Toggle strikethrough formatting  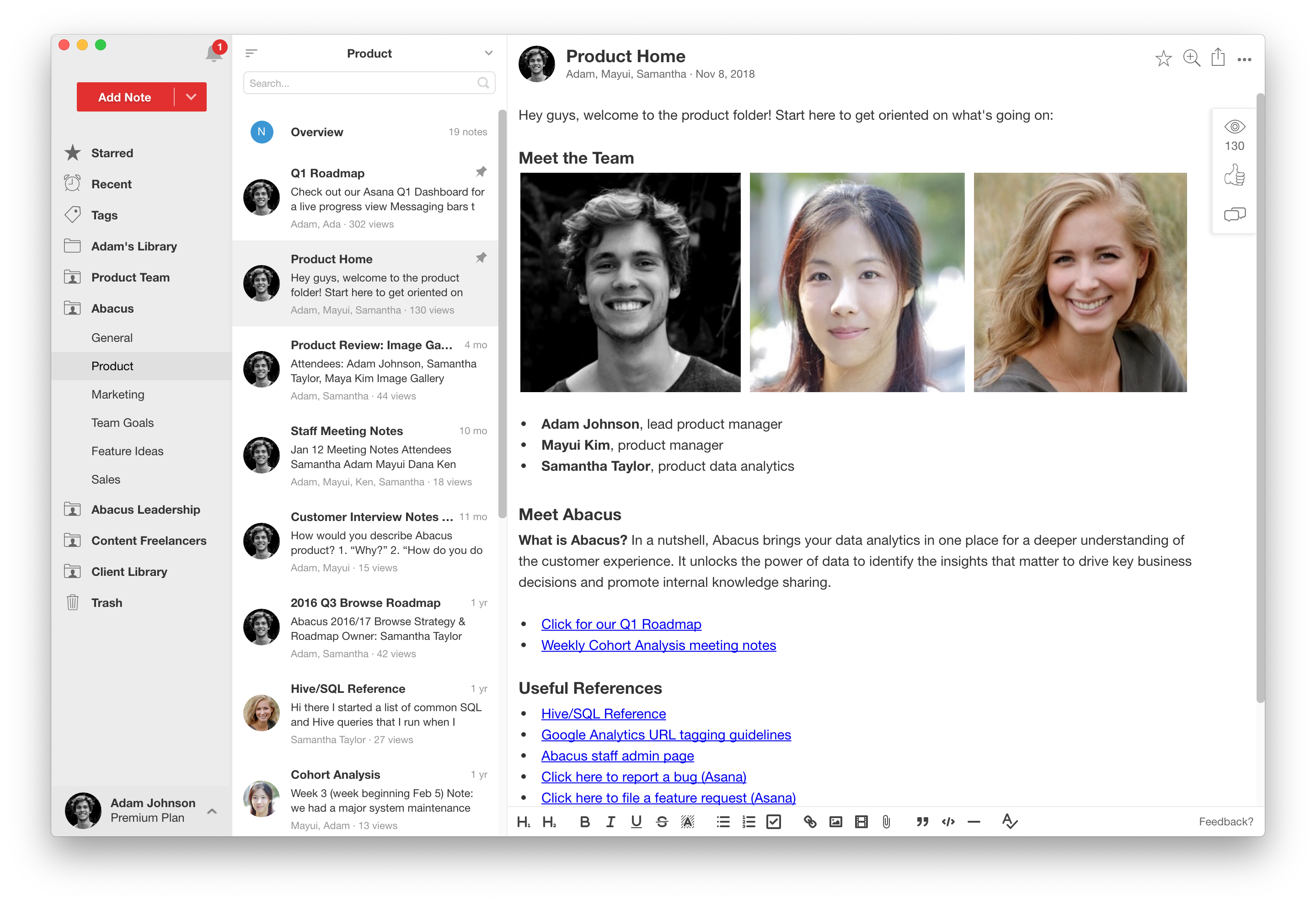661,822
